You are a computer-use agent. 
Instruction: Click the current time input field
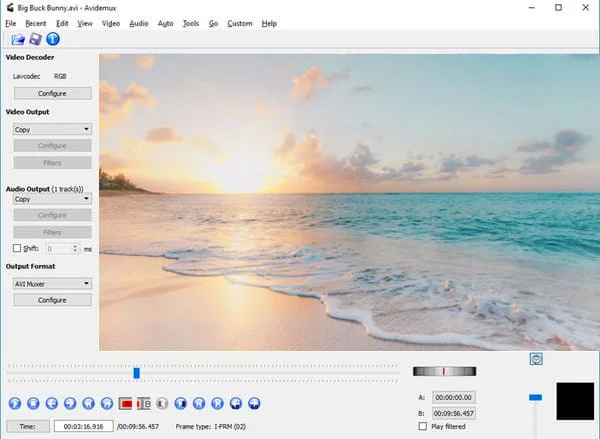pyautogui.click(x=84, y=427)
